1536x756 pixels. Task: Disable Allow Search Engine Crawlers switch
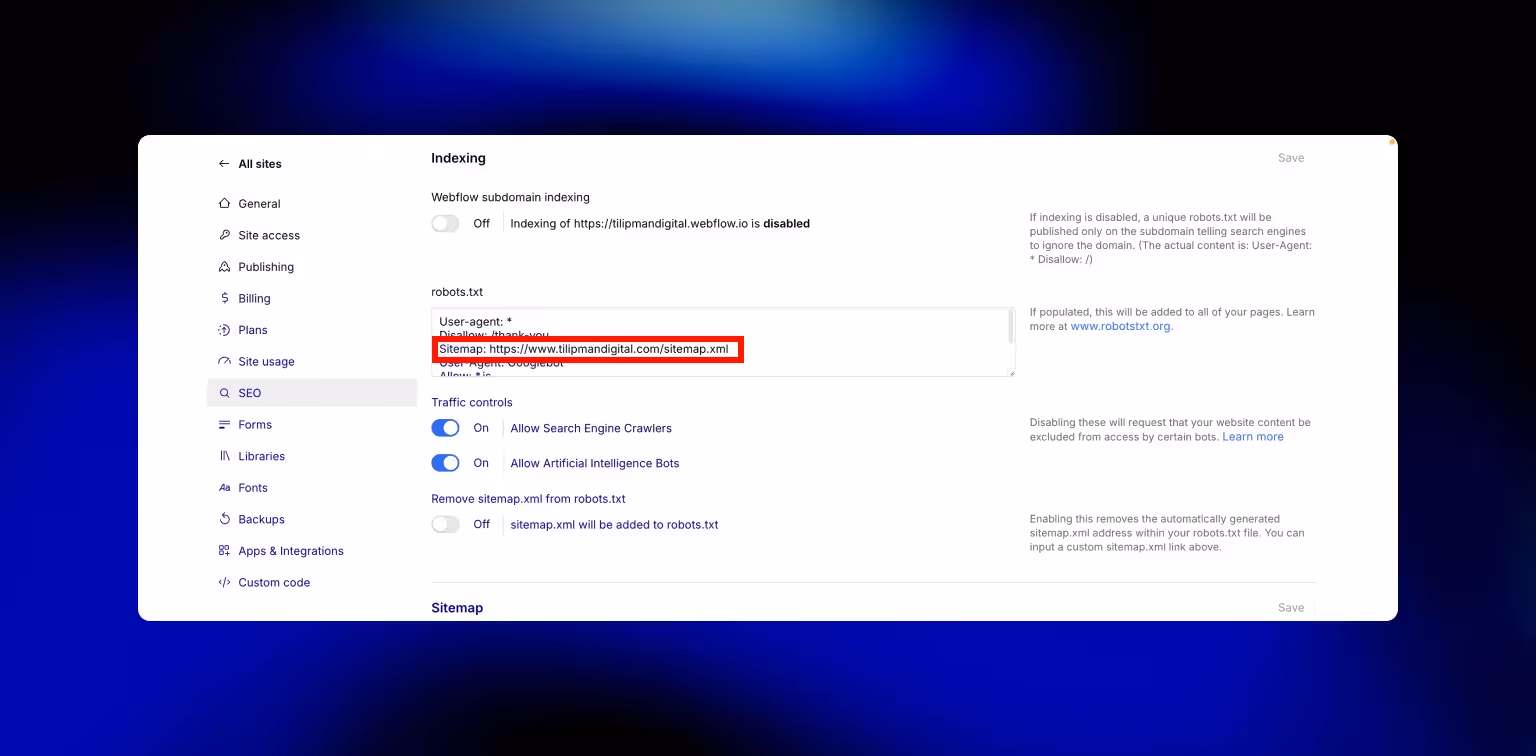pos(445,428)
